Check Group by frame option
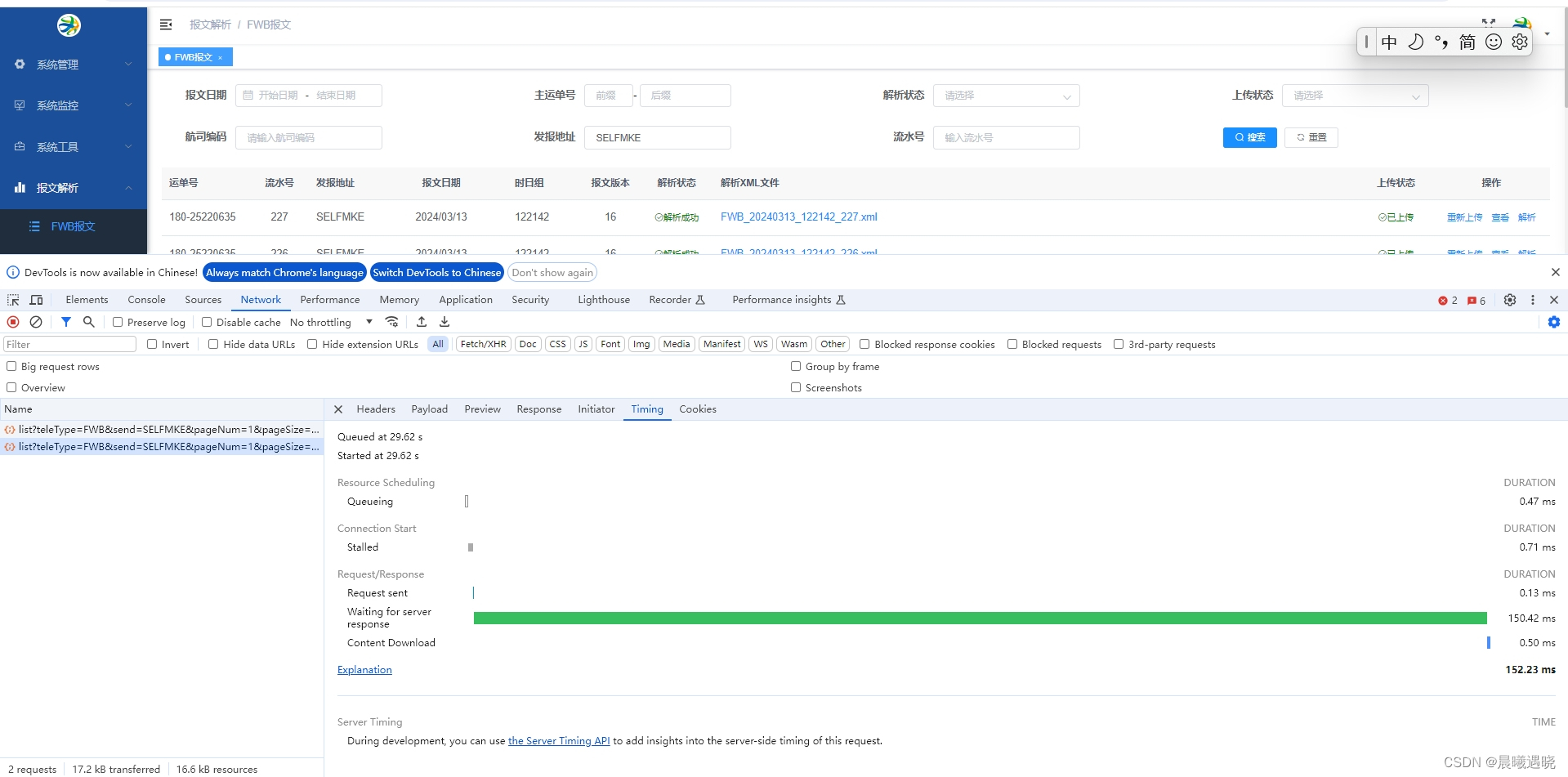This screenshot has width=1568, height=777. tap(796, 366)
